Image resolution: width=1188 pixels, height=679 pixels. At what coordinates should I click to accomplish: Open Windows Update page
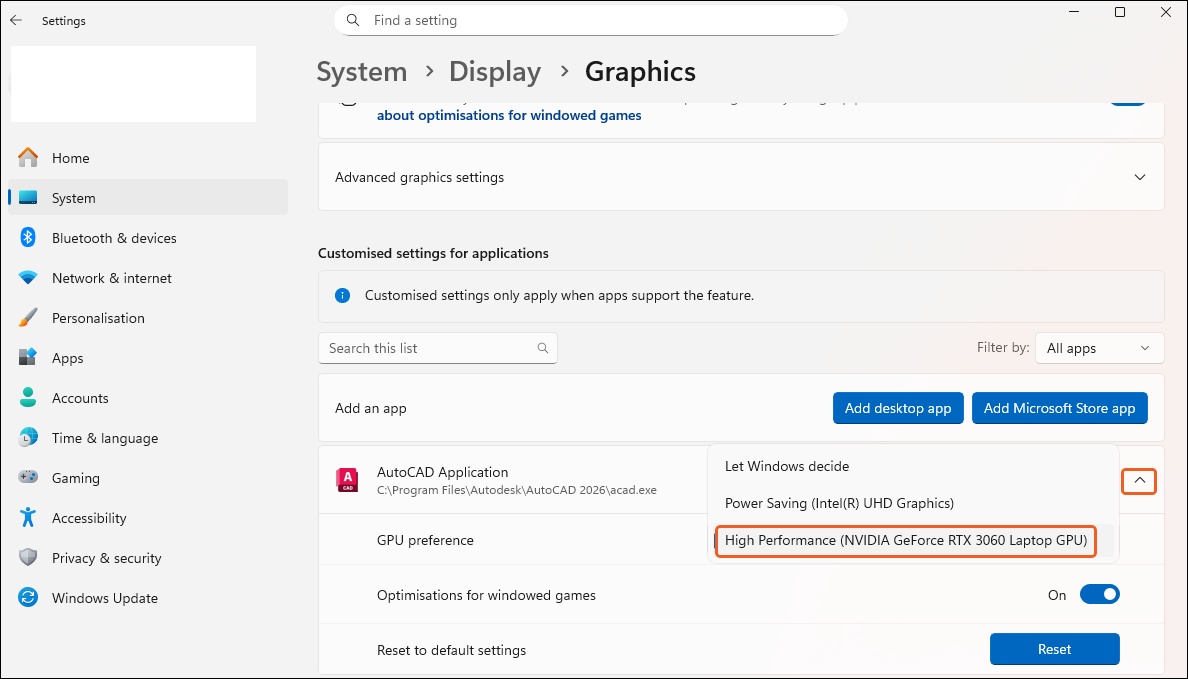(x=148, y=598)
